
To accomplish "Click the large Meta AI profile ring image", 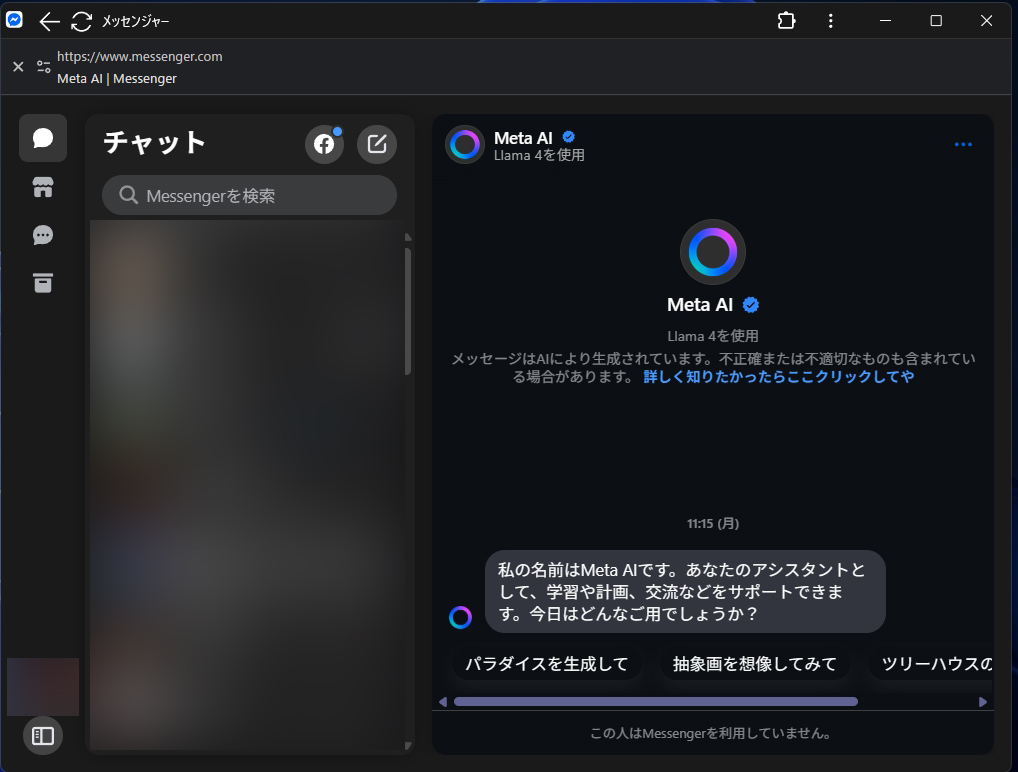I will [x=712, y=252].
